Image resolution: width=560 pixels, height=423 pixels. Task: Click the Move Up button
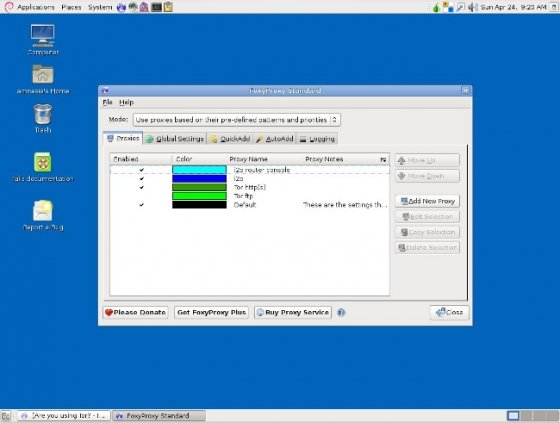point(428,160)
